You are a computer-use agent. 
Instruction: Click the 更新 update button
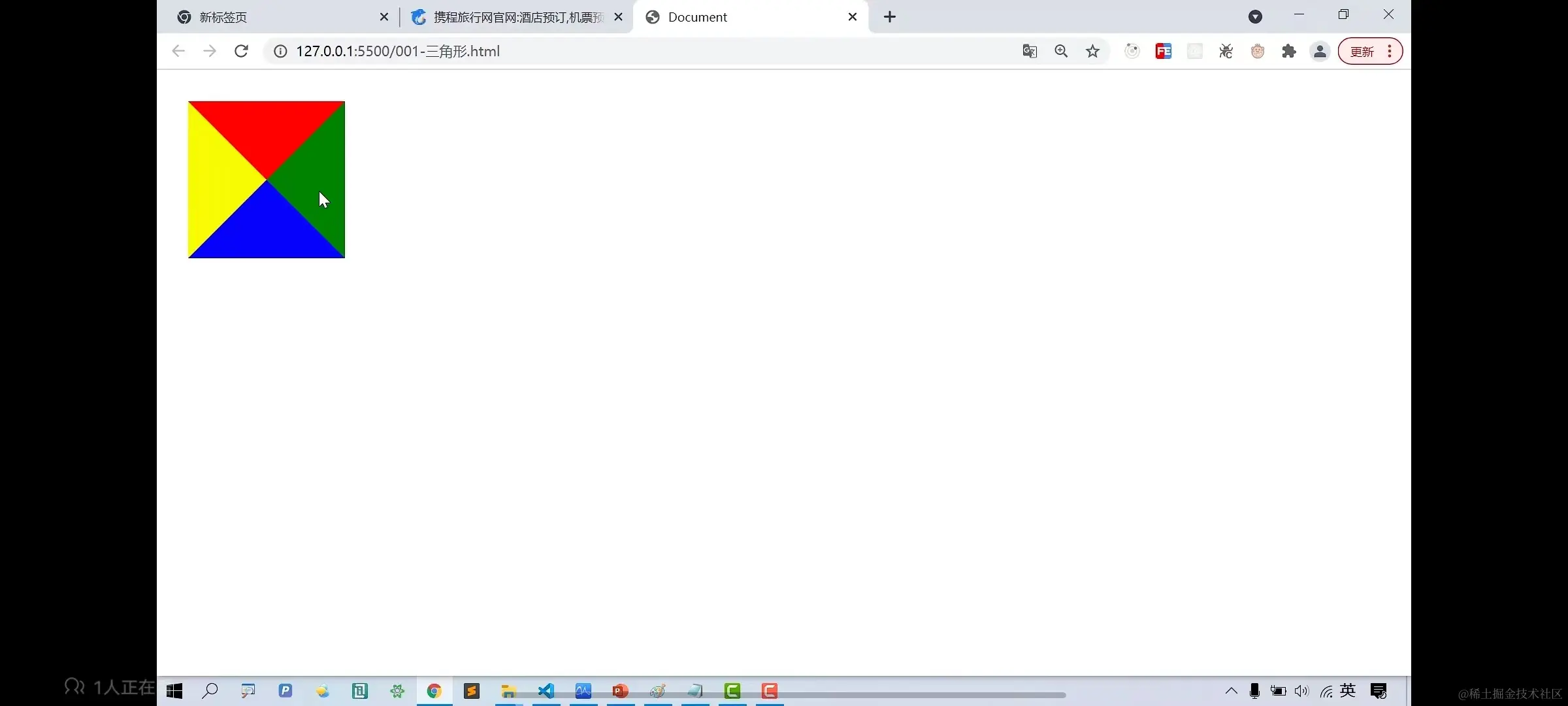(x=1362, y=51)
